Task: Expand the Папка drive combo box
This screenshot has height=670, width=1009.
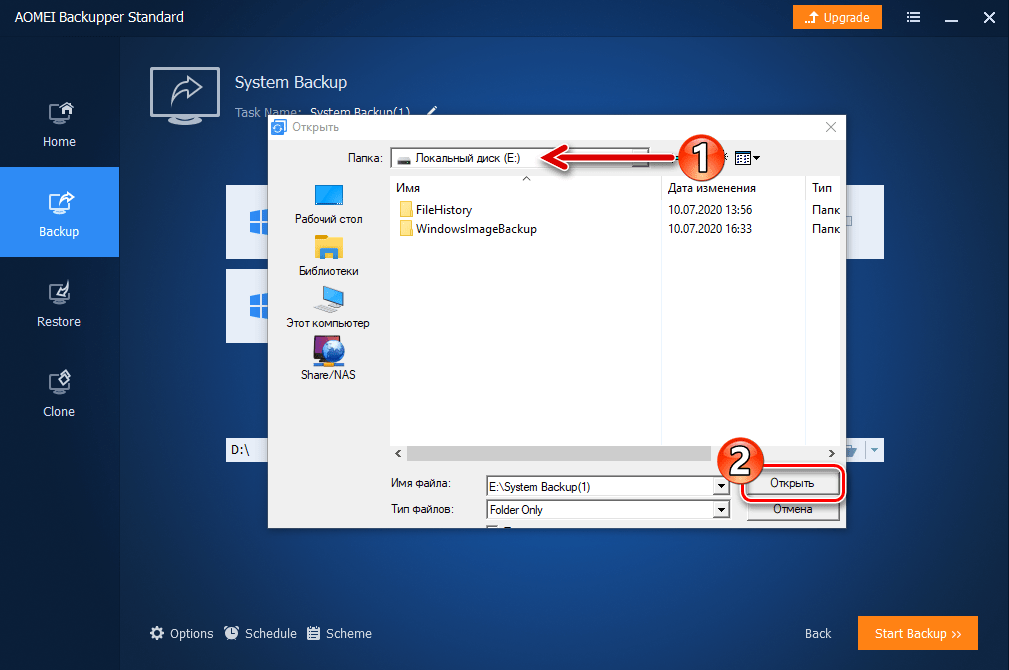Action: 519,158
